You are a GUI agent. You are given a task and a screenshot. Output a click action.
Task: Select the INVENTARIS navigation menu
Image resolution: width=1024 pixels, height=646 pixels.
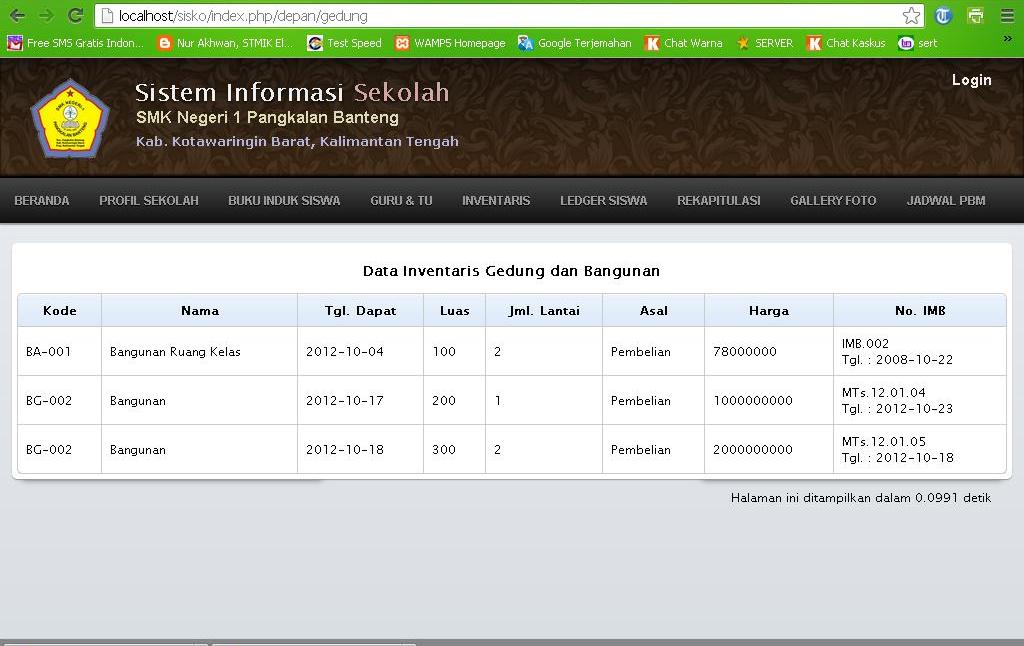(496, 200)
